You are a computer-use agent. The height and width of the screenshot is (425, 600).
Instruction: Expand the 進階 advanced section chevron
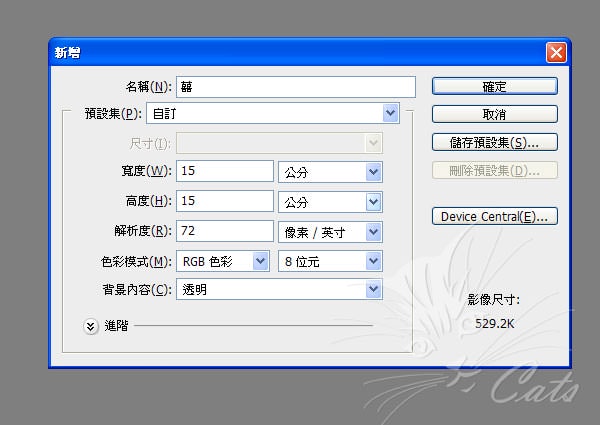pos(92,325)
